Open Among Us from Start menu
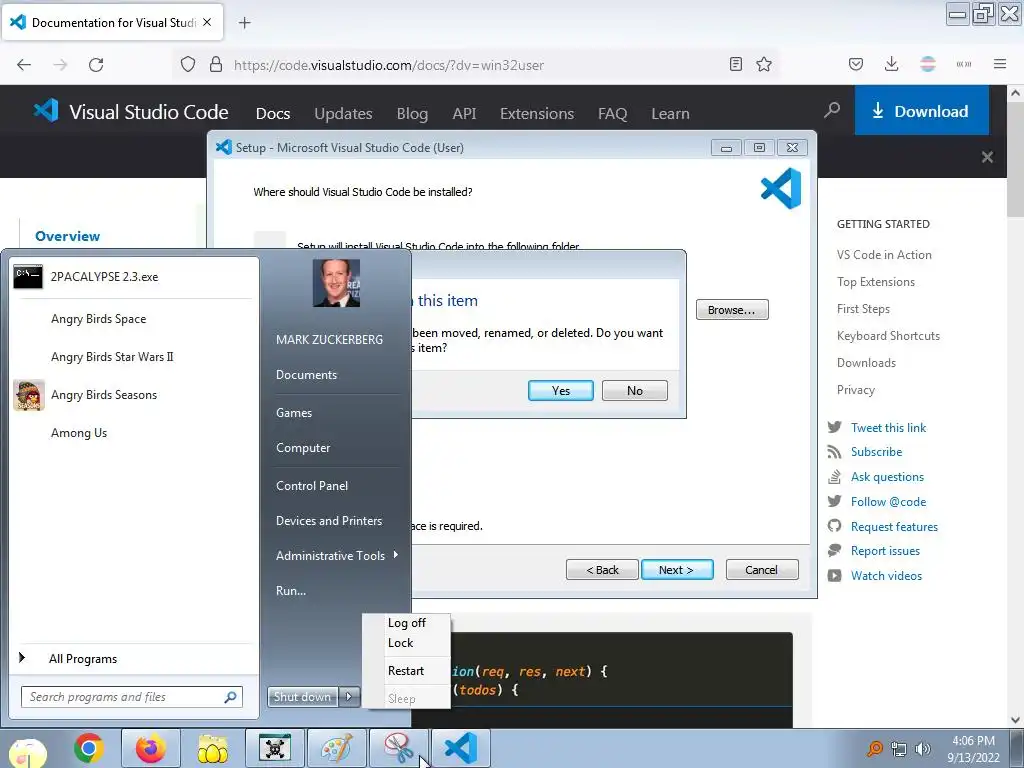Viewport: 1024px width, 768px height. [x=135, y=433]
